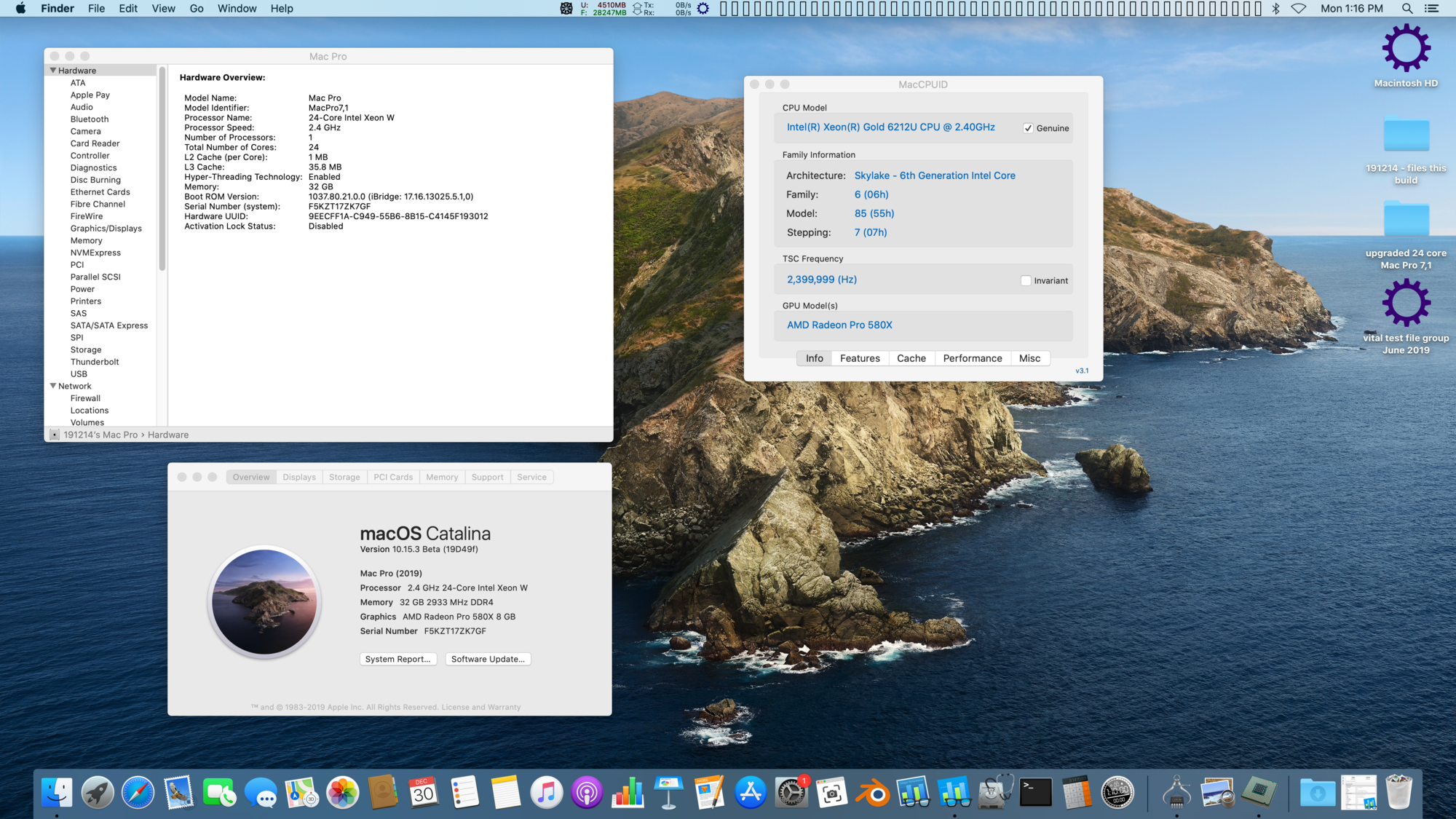Switch to the Features tab in MacCPUID

[x=860, y=358]
